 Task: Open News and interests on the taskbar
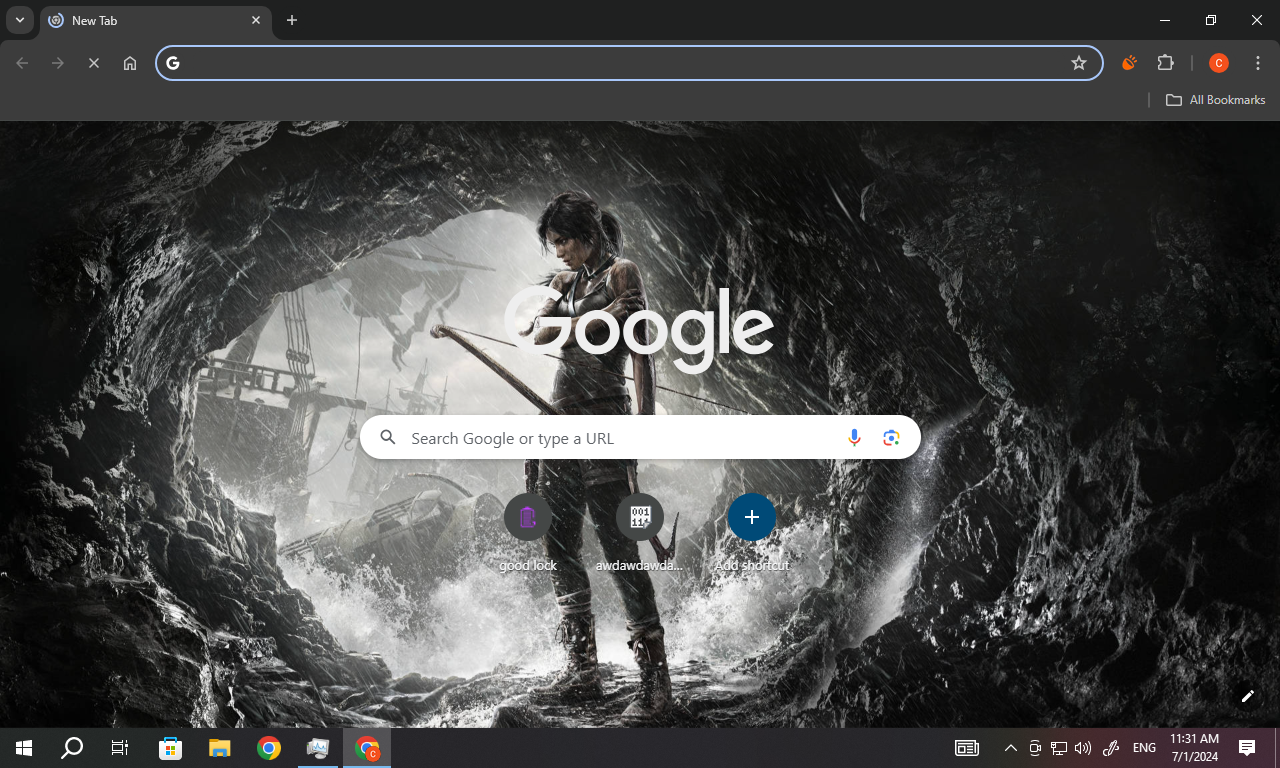coord(966,748)
